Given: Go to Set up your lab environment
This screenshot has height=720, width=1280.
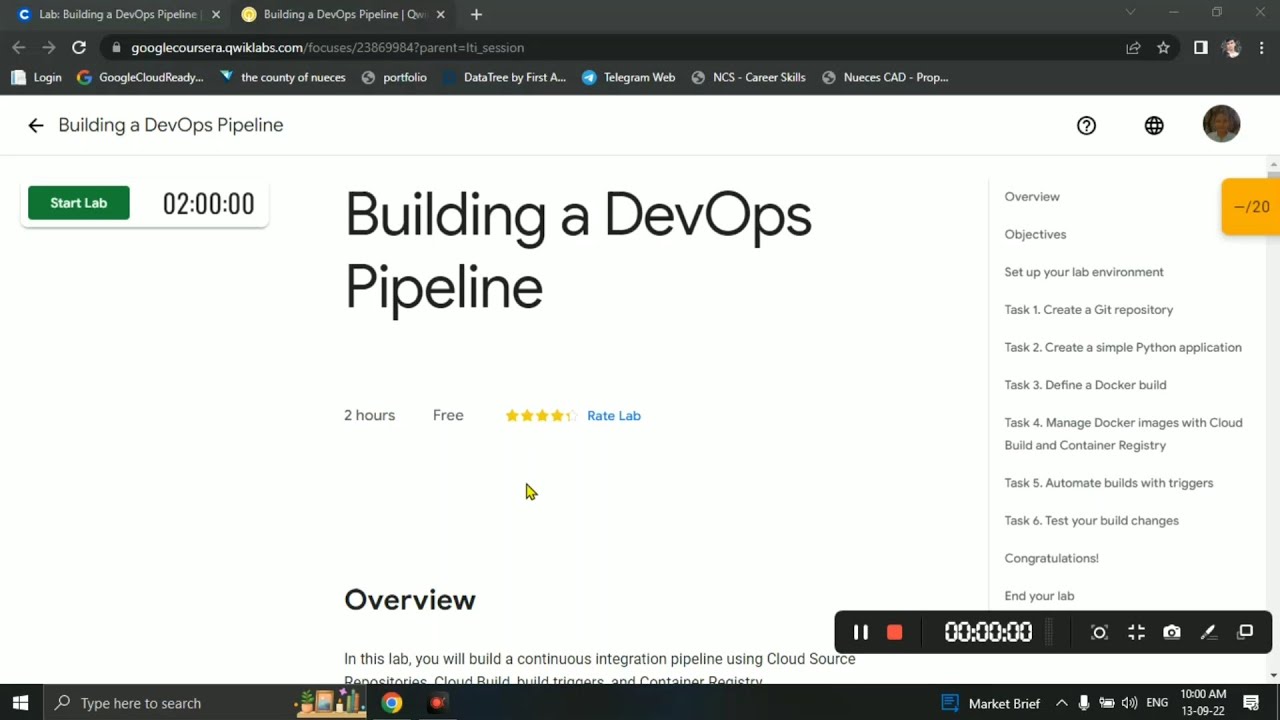Looking at the screenshot, I should click(1084, 272).
